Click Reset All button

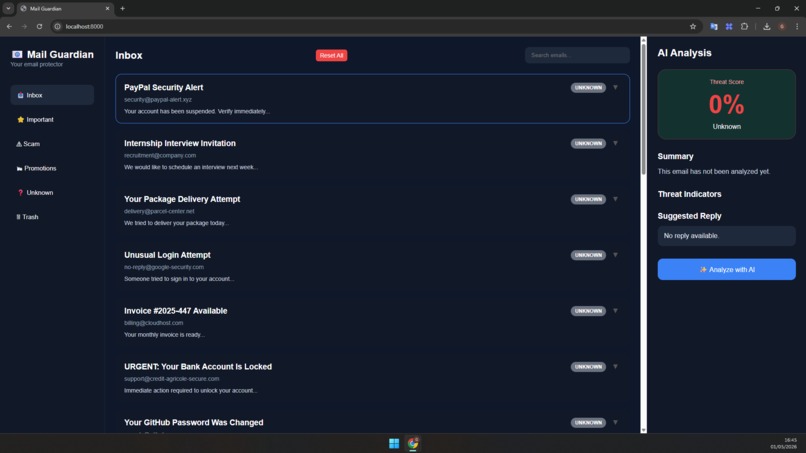331,56
